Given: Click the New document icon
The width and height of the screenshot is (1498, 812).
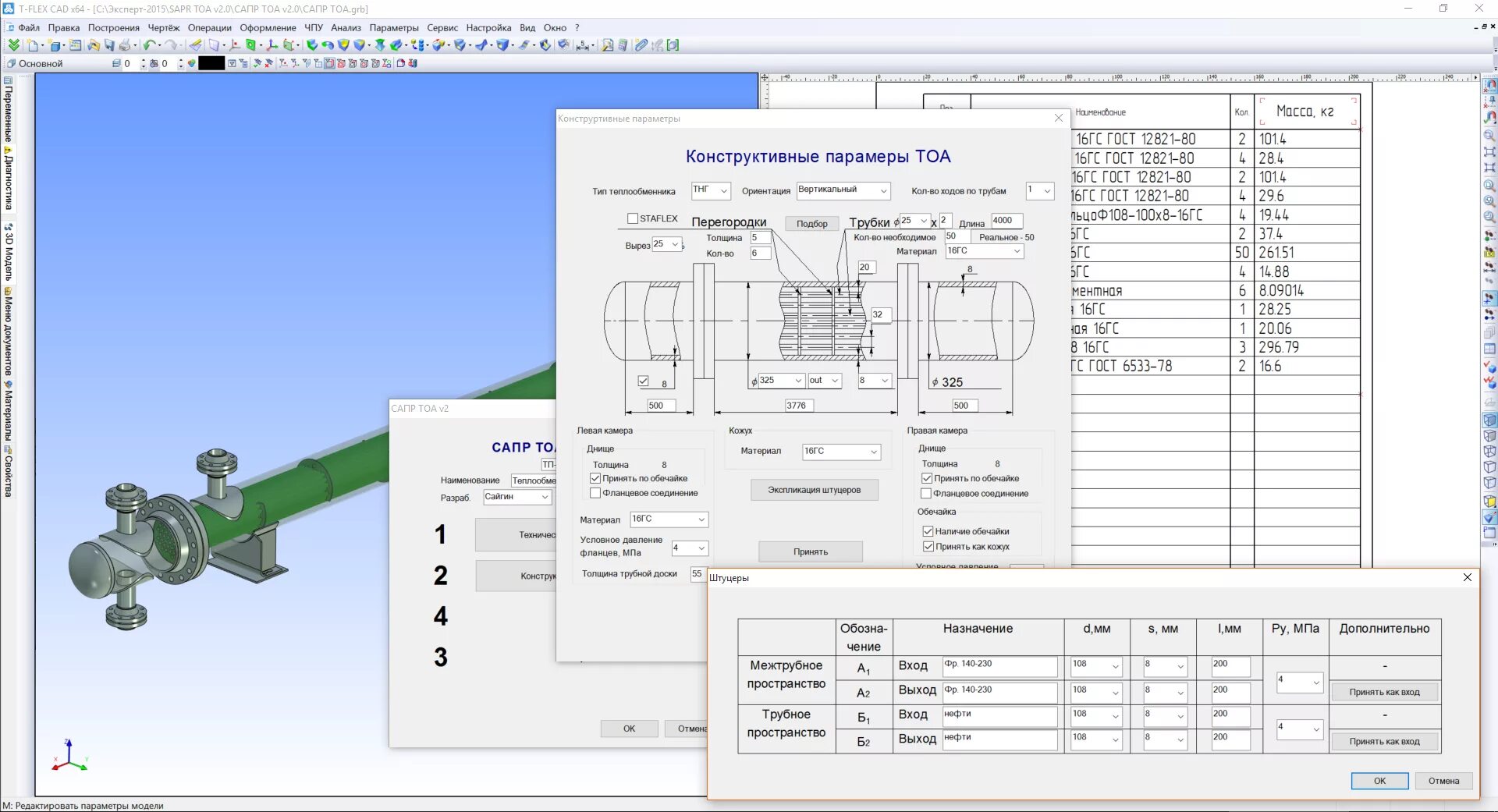Looking at the screenshot, I should click(33, 45).
